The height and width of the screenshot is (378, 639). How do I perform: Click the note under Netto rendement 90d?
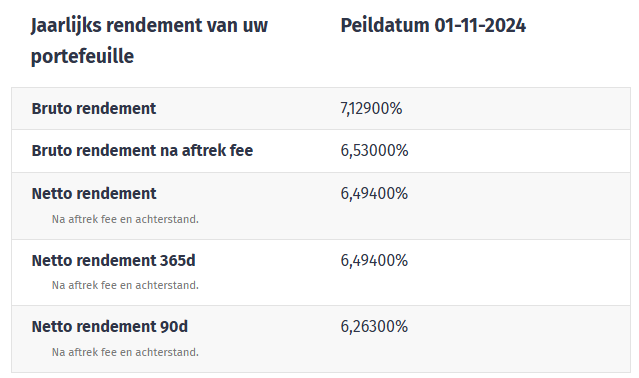click(x=125, y=352)
